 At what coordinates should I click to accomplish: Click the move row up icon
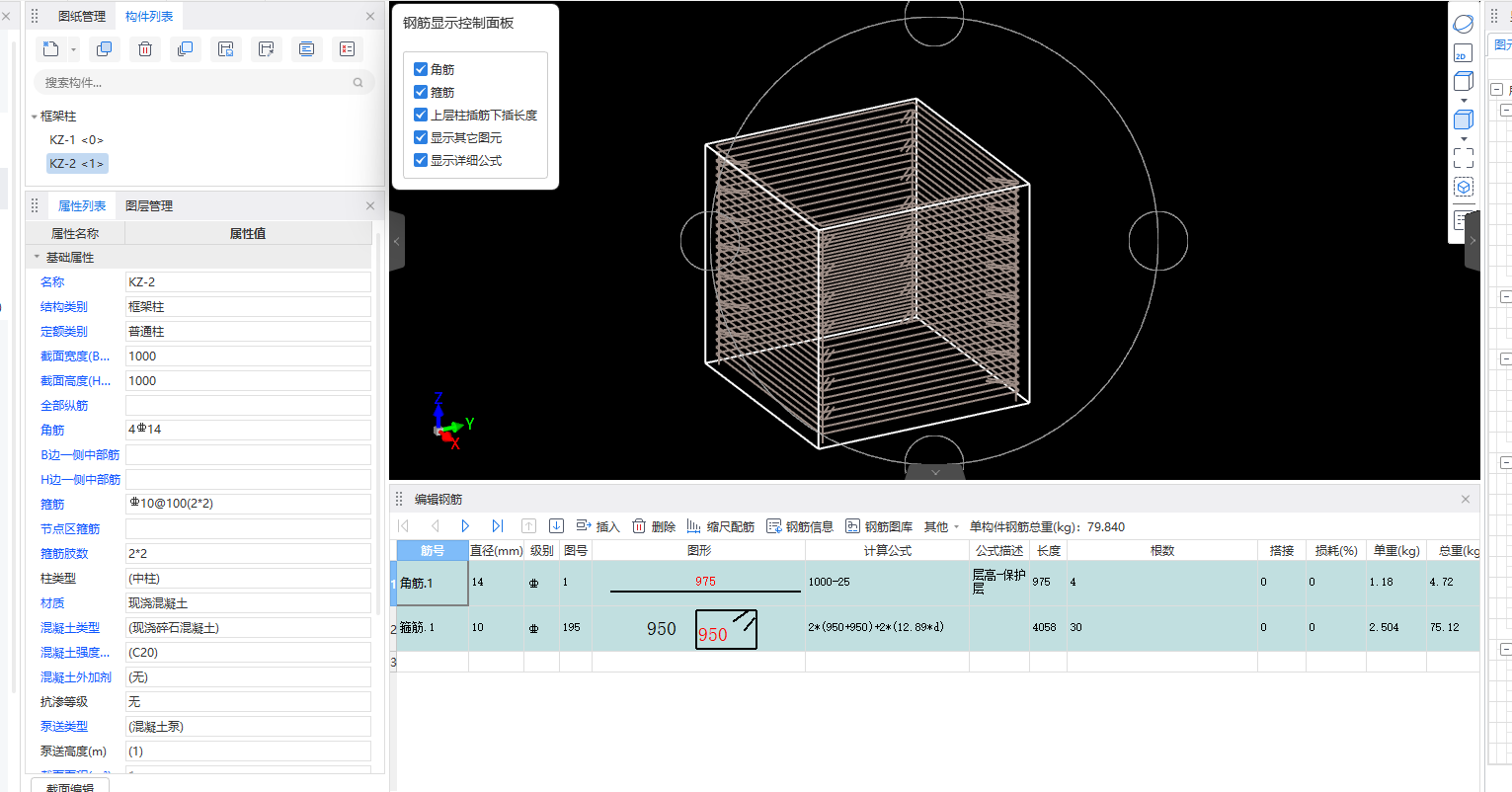click(529, 526)
